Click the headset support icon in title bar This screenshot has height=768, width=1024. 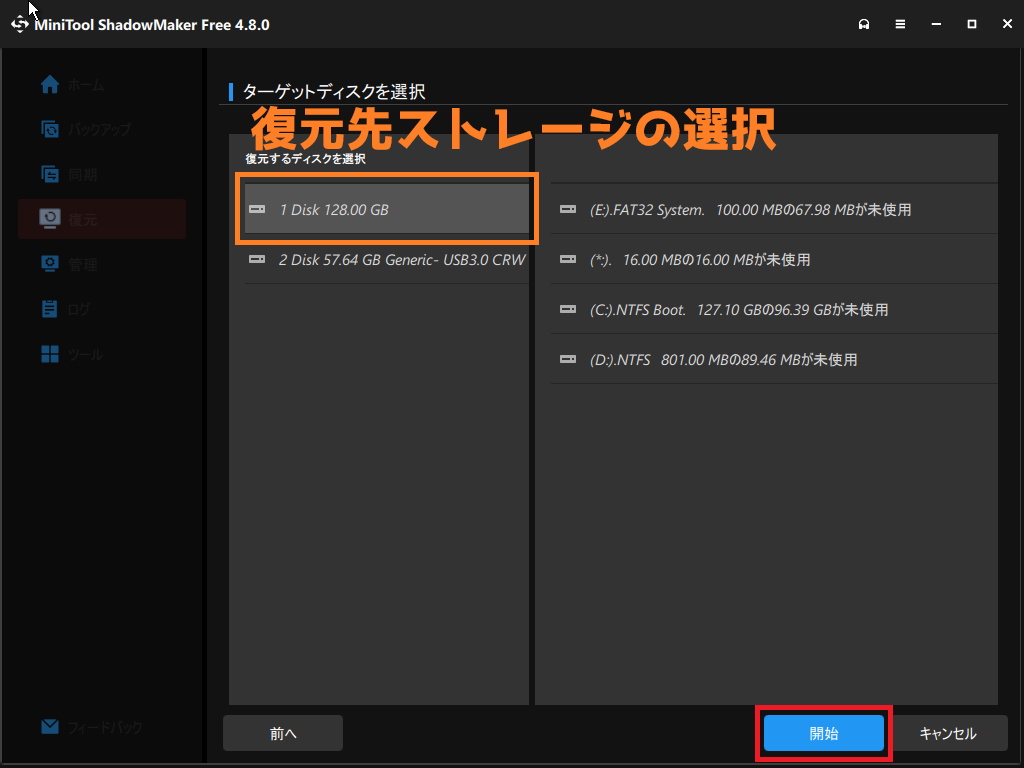[x=864, y=24]
